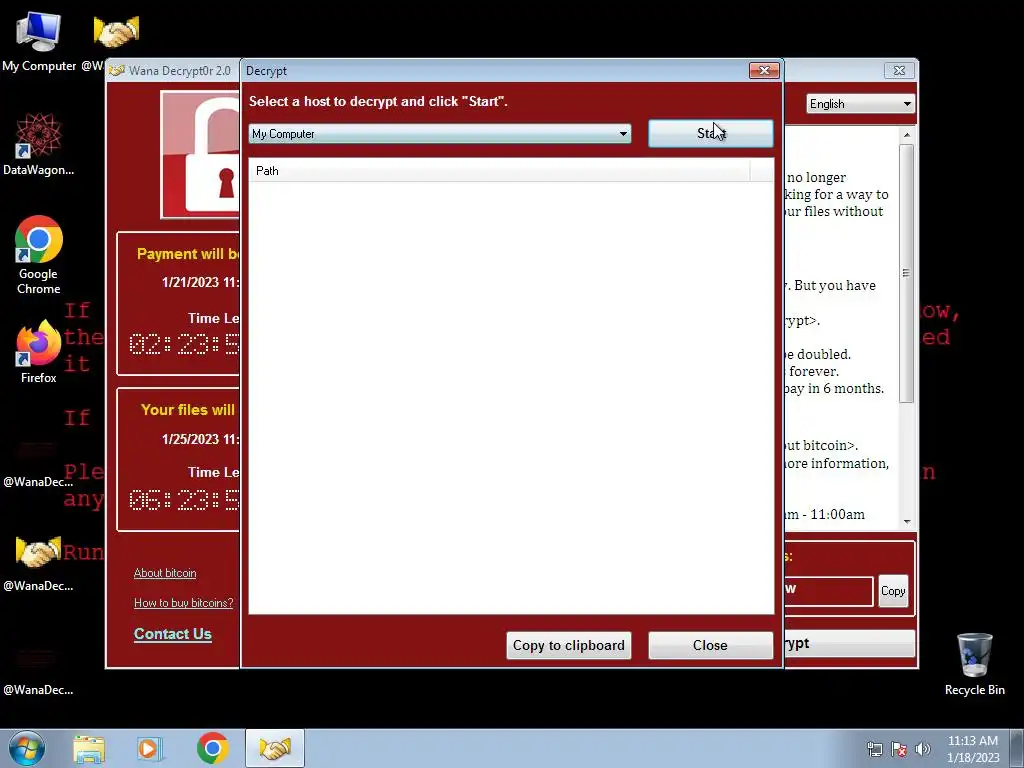This screenshot has width=1024, height=768.
Task: Select the Firefox desktop shortcut
Action: pyautogui.click(x=39, y=351)
